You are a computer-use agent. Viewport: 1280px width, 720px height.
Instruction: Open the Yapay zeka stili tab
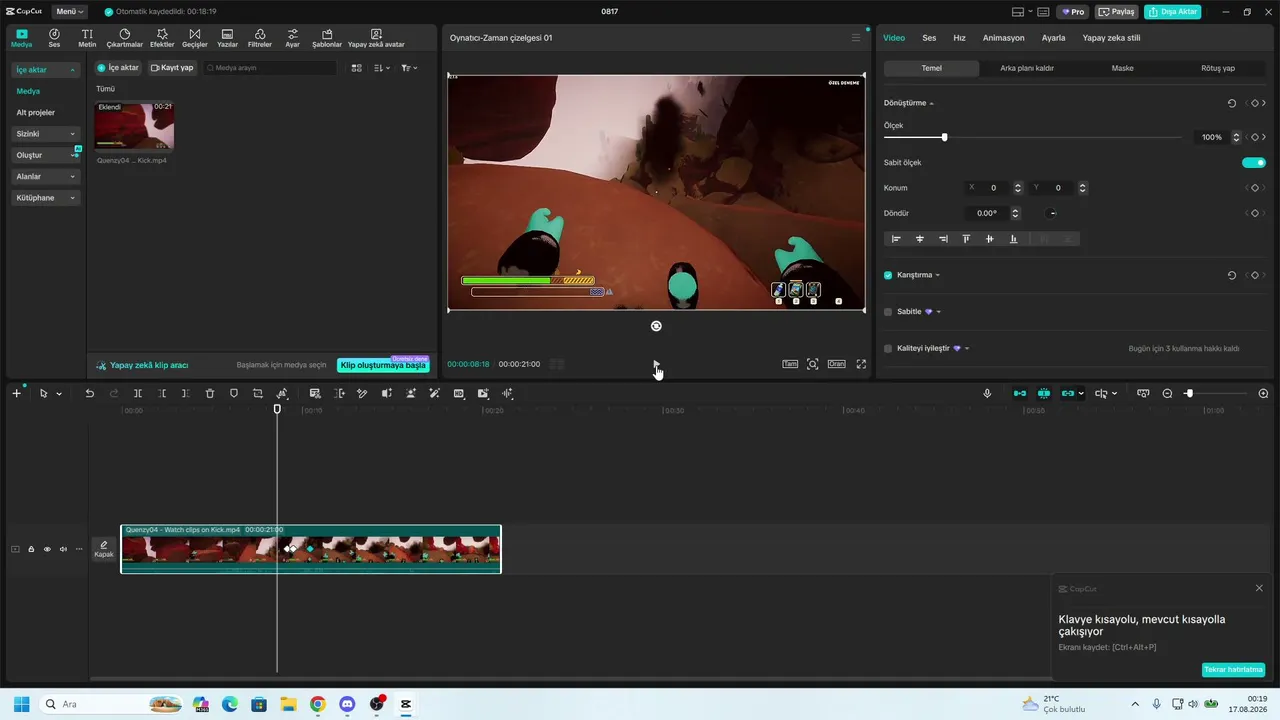pos(1111,38)
